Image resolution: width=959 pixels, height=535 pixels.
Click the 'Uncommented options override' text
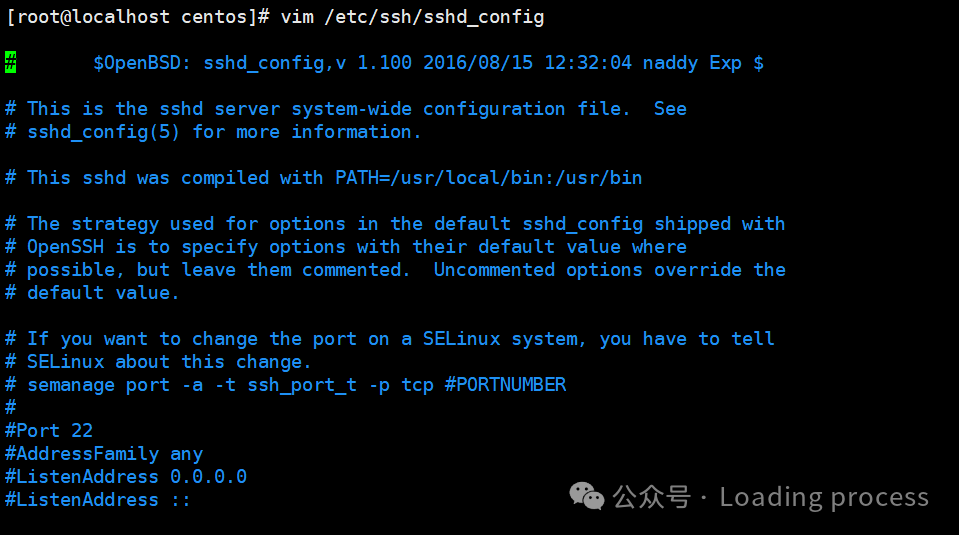[587, 270]
